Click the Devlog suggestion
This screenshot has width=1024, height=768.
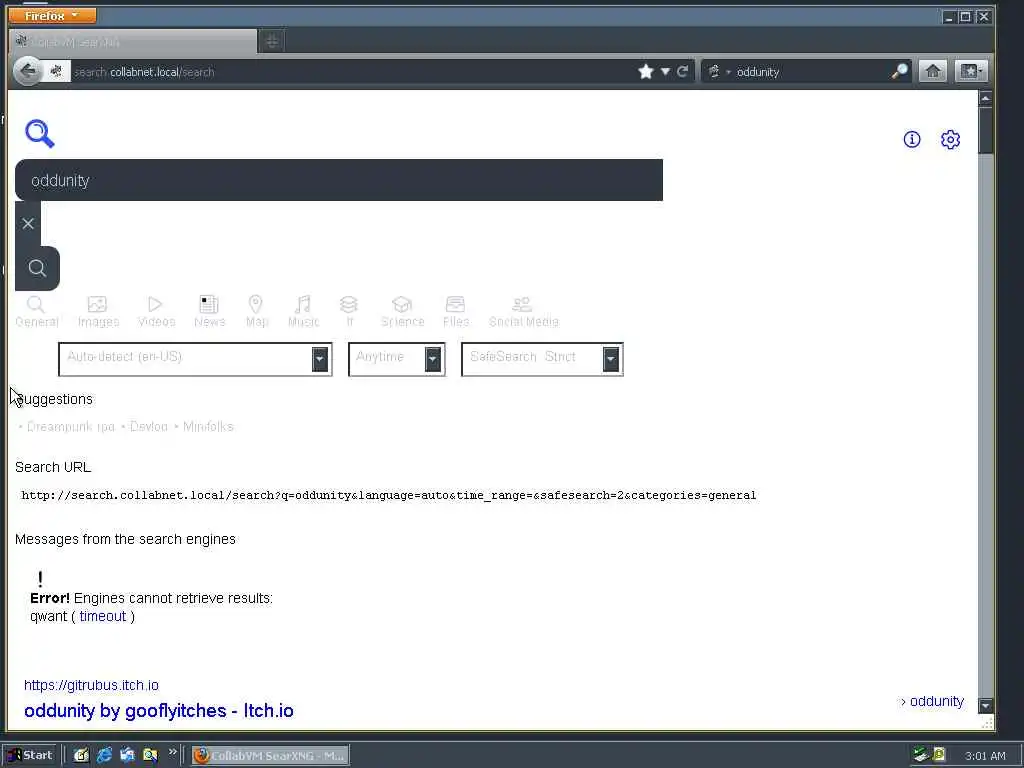coord(148,426)
